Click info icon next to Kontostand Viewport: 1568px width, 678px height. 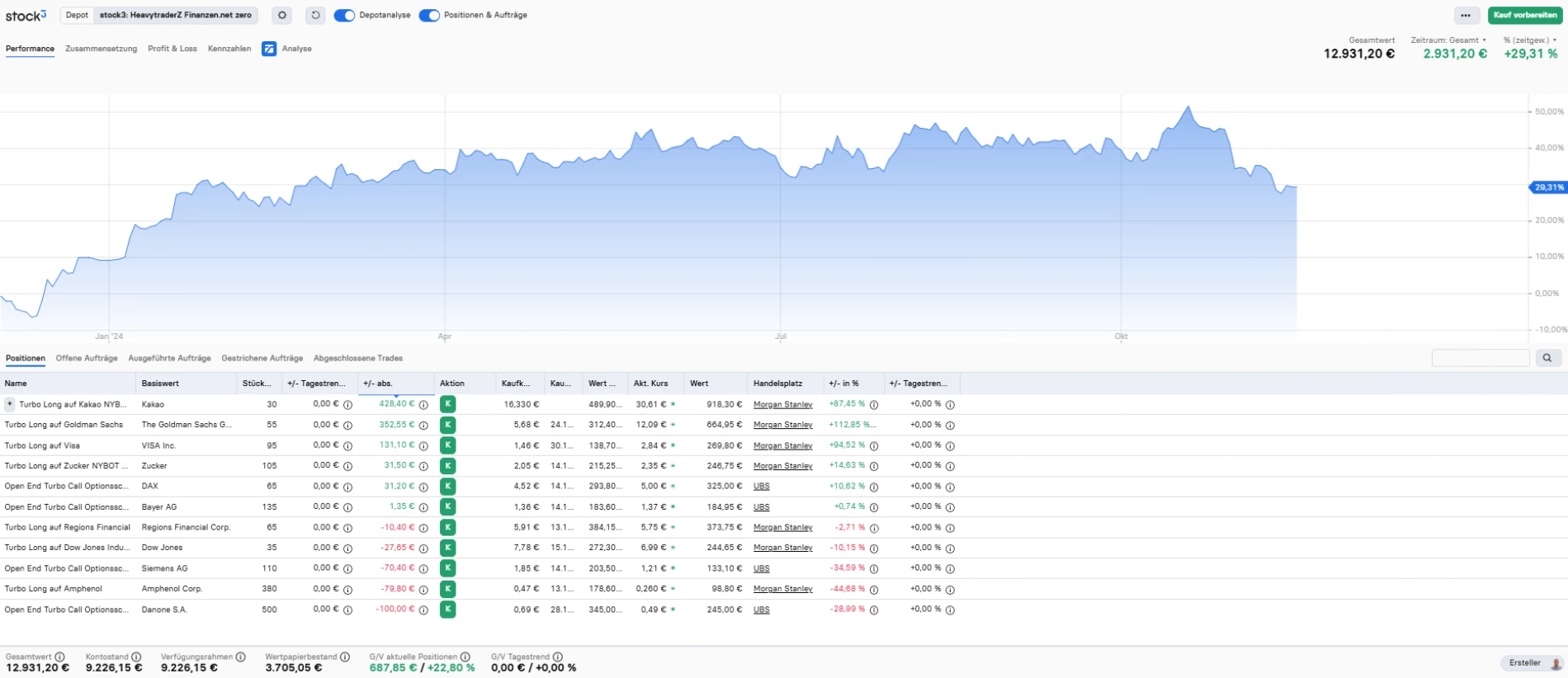pos(136,657)
